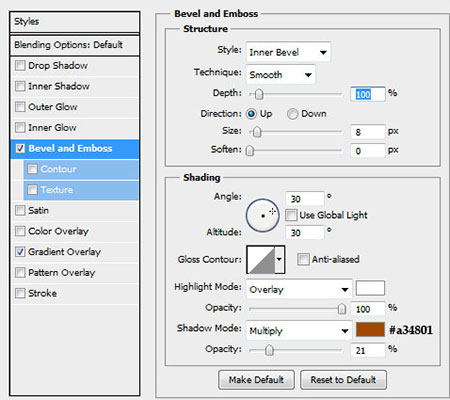Open Blending Options: Default
The width and height of the screenshot is (450, 400).
click(75, 45)
